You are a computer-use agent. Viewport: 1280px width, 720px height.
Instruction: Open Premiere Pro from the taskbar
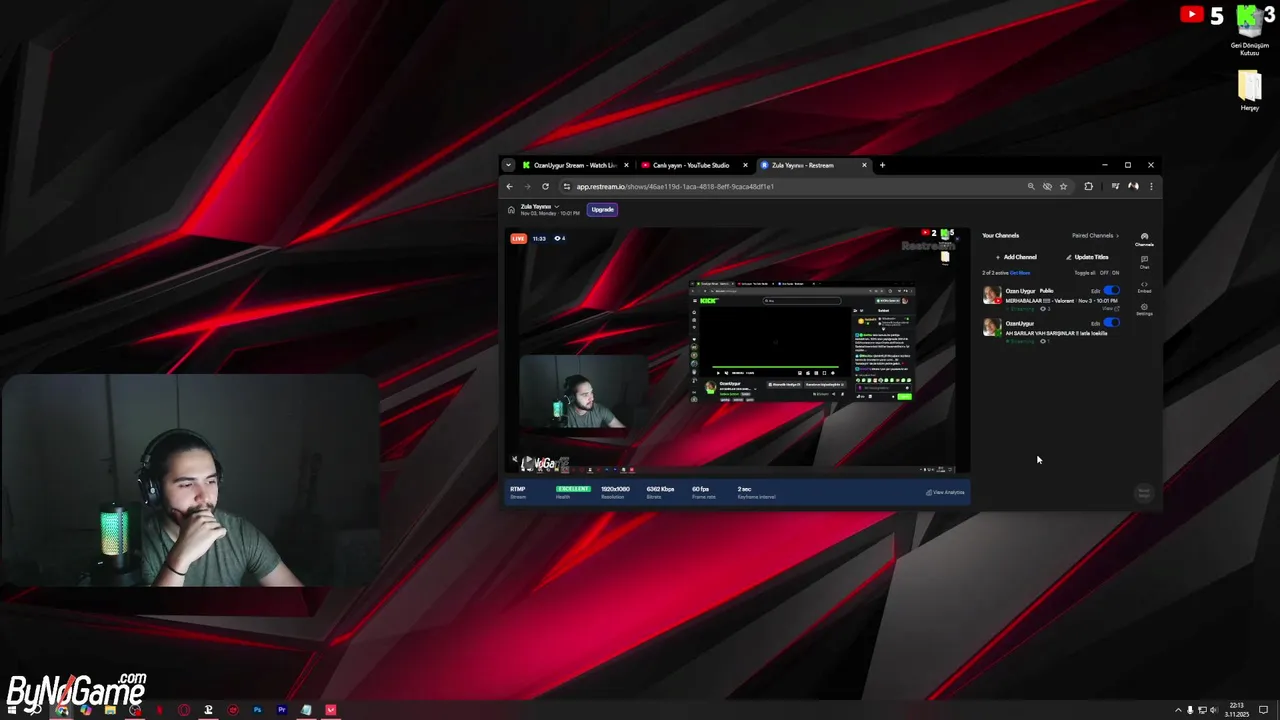click(x=282, y=710)
